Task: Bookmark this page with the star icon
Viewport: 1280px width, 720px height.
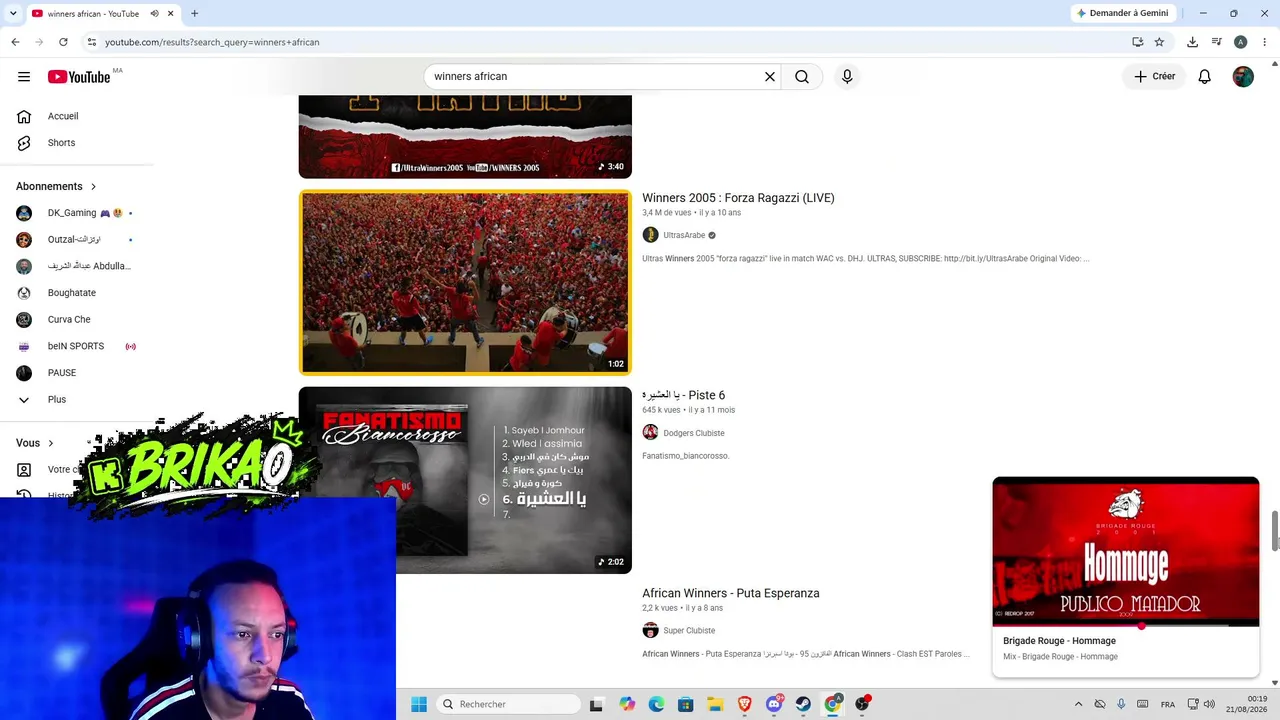Action: pos(1159,42)
